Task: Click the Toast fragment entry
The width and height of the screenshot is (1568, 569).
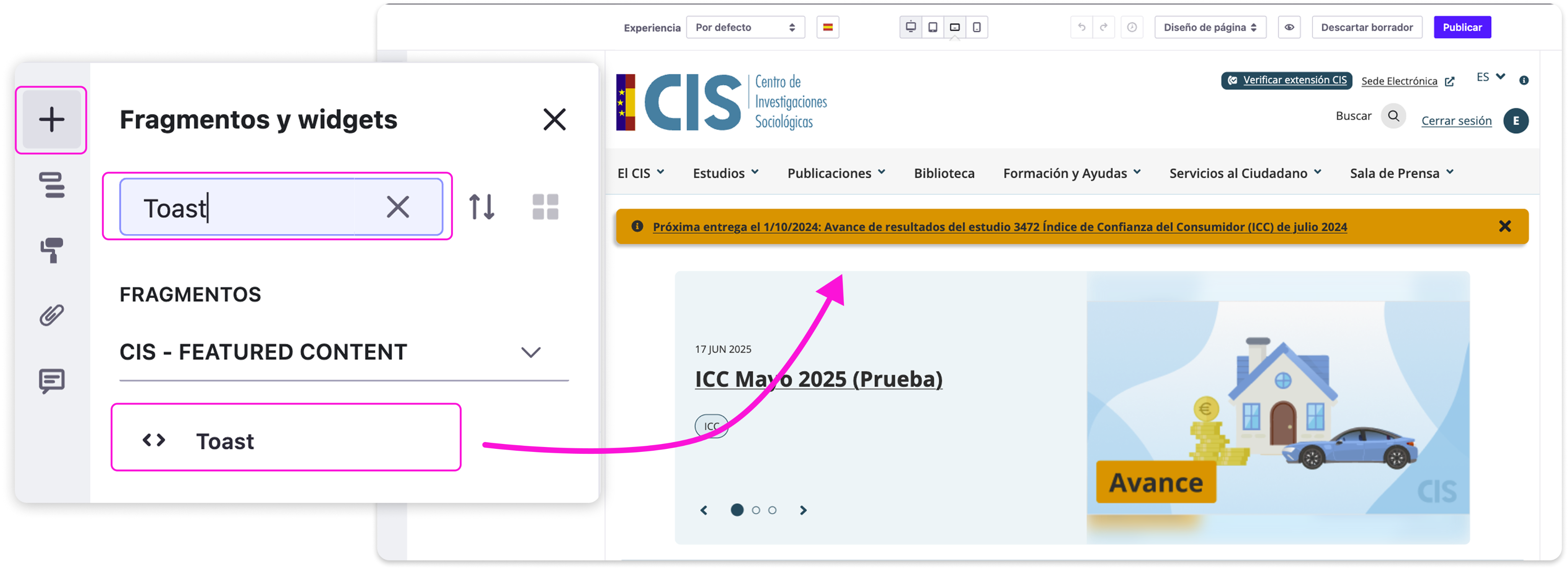Action: (x=286, y=440)
